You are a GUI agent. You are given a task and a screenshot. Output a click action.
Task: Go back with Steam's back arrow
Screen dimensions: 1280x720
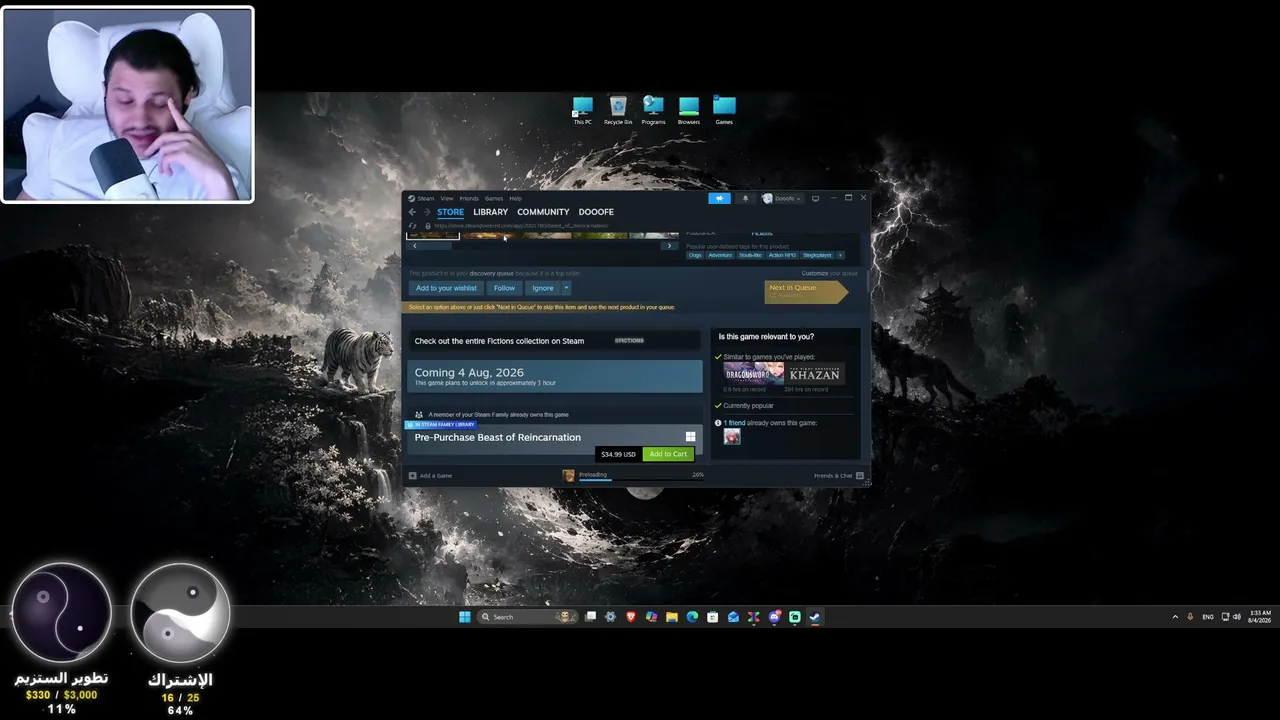[x=412, y=212]
